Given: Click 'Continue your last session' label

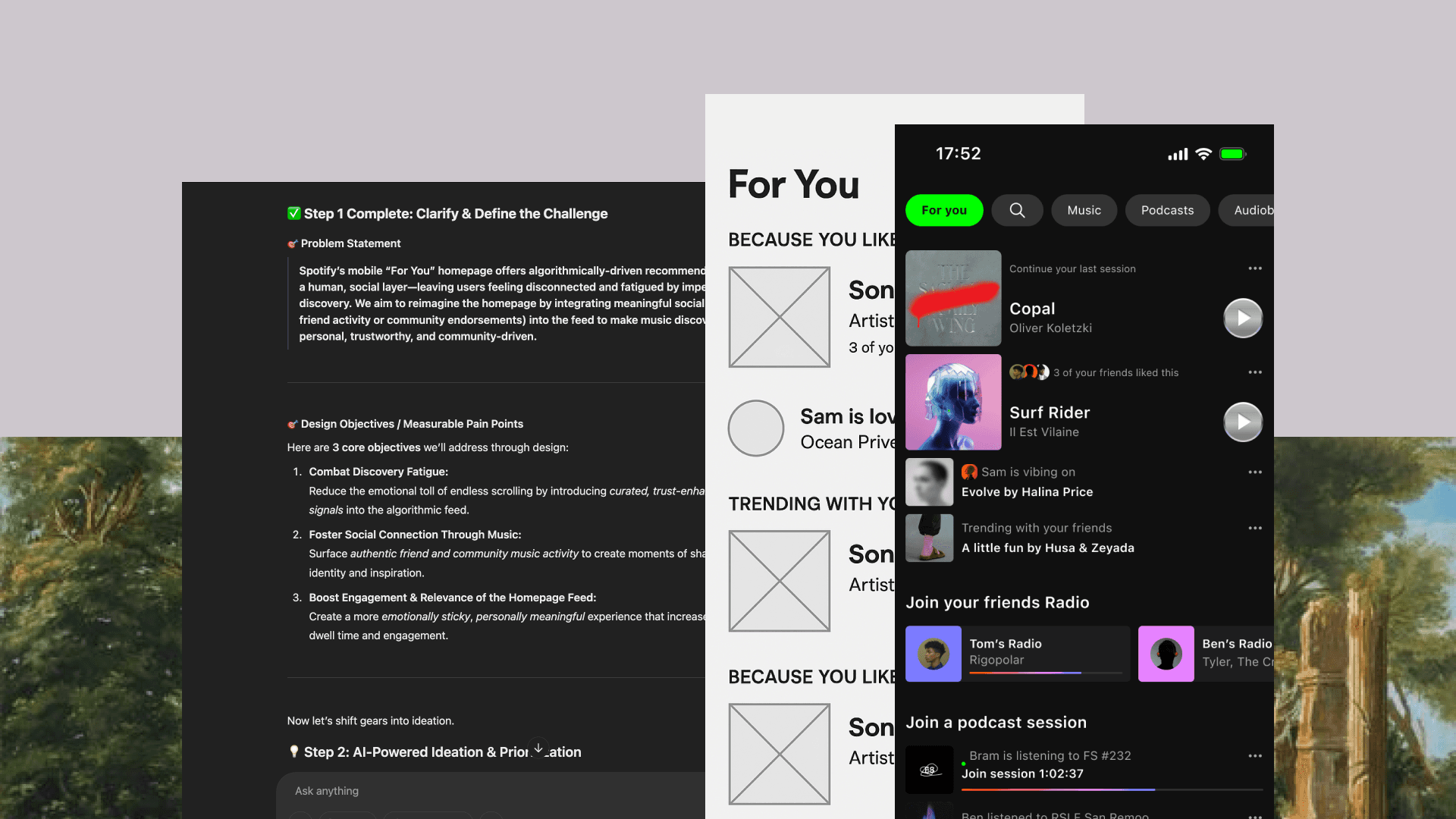Looking at the screenshot, I should point(1072,269).
